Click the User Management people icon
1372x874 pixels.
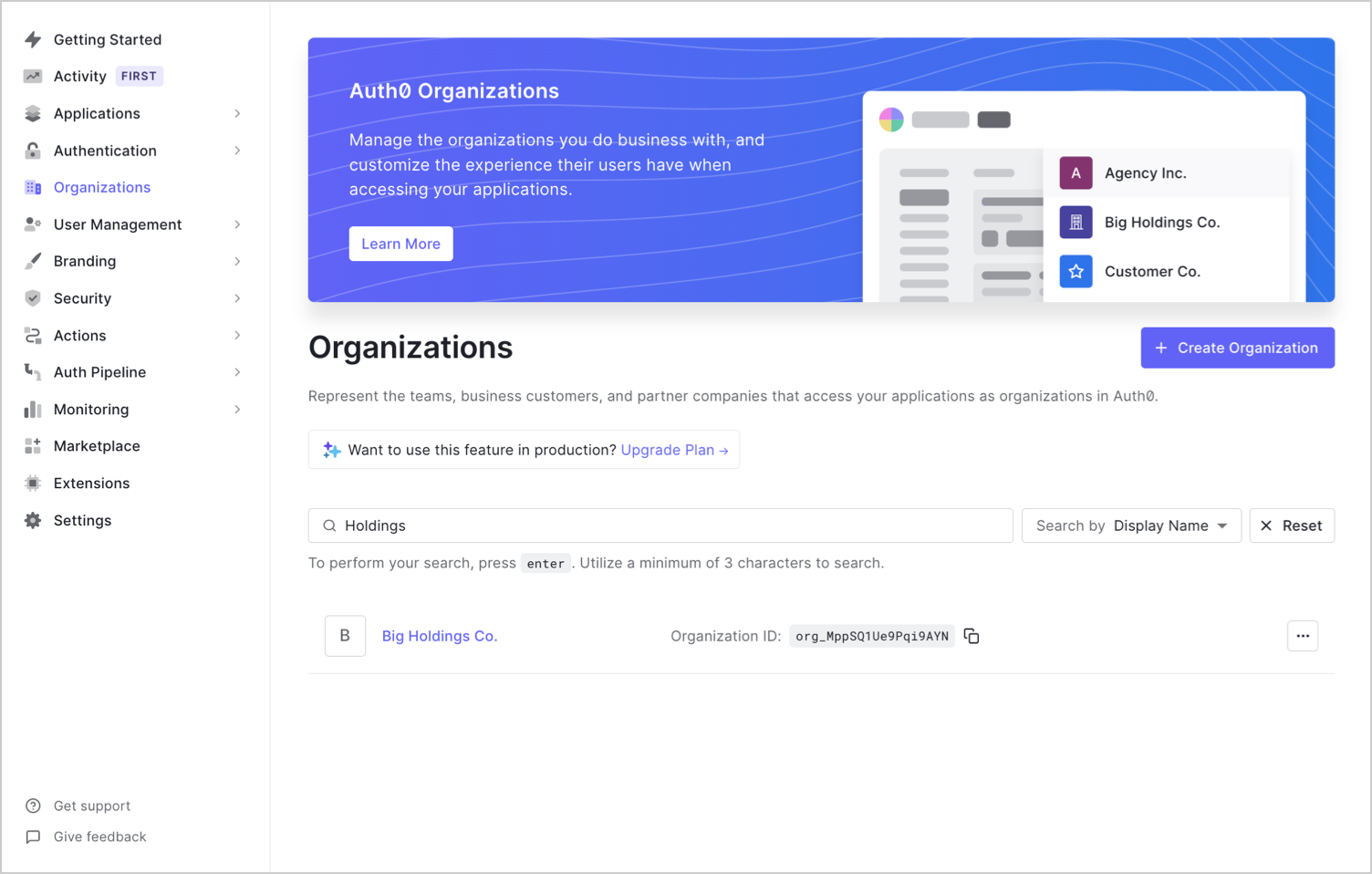[33, 224]
